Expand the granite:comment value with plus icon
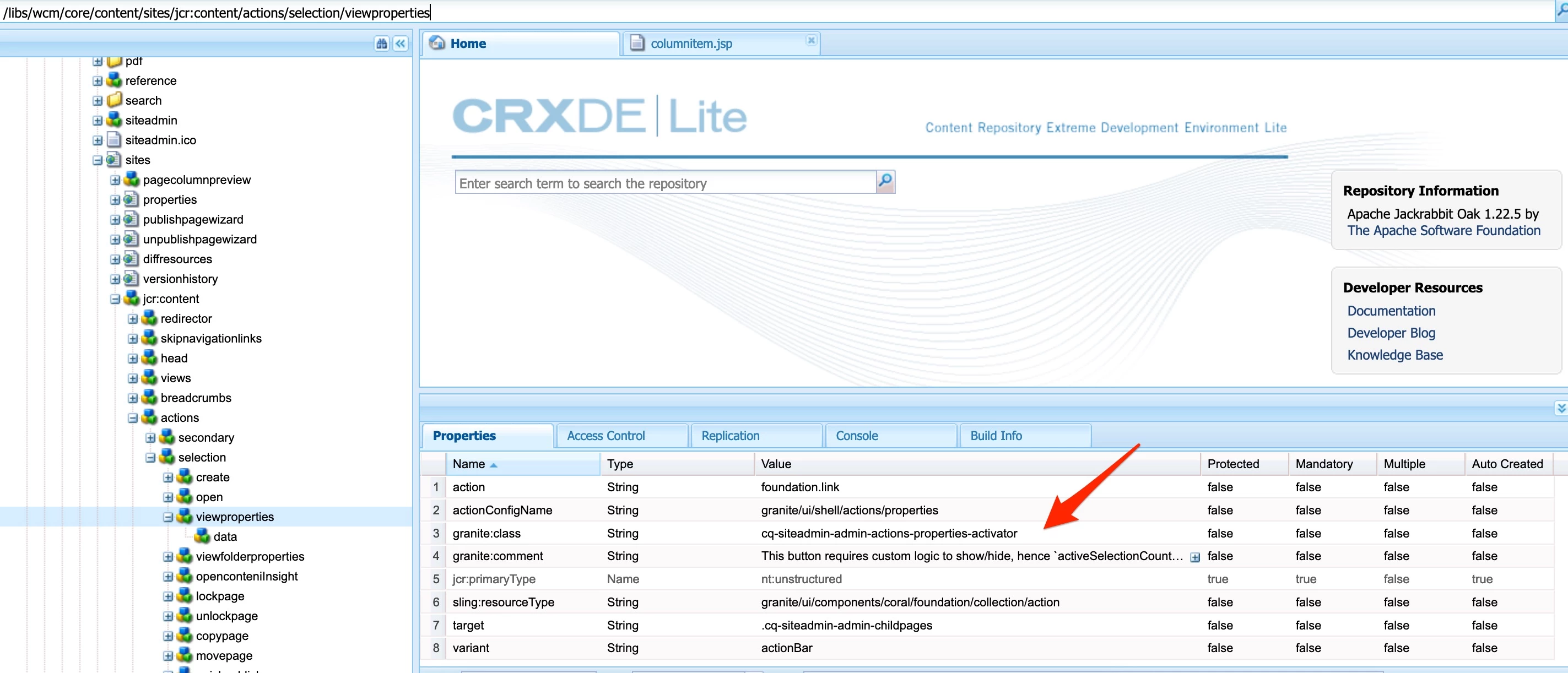This screenshot has width=1568, height=673. tap(1195, 557)
